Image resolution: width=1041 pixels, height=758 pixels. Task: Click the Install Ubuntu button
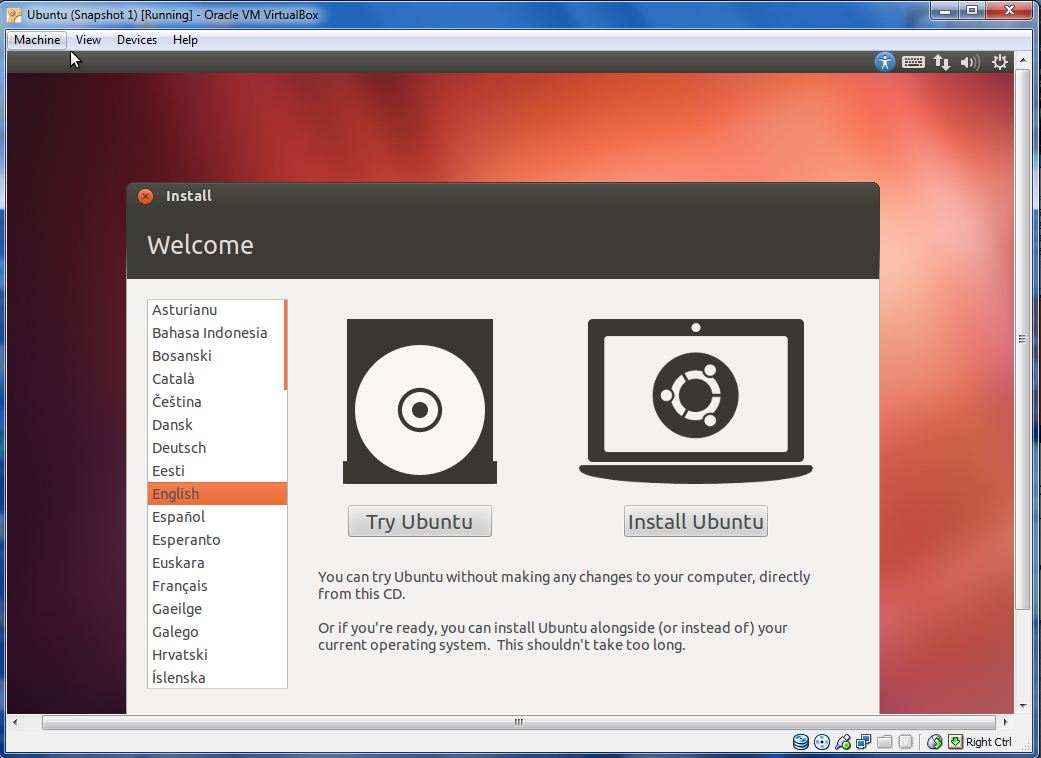click(x=696, y=521)
